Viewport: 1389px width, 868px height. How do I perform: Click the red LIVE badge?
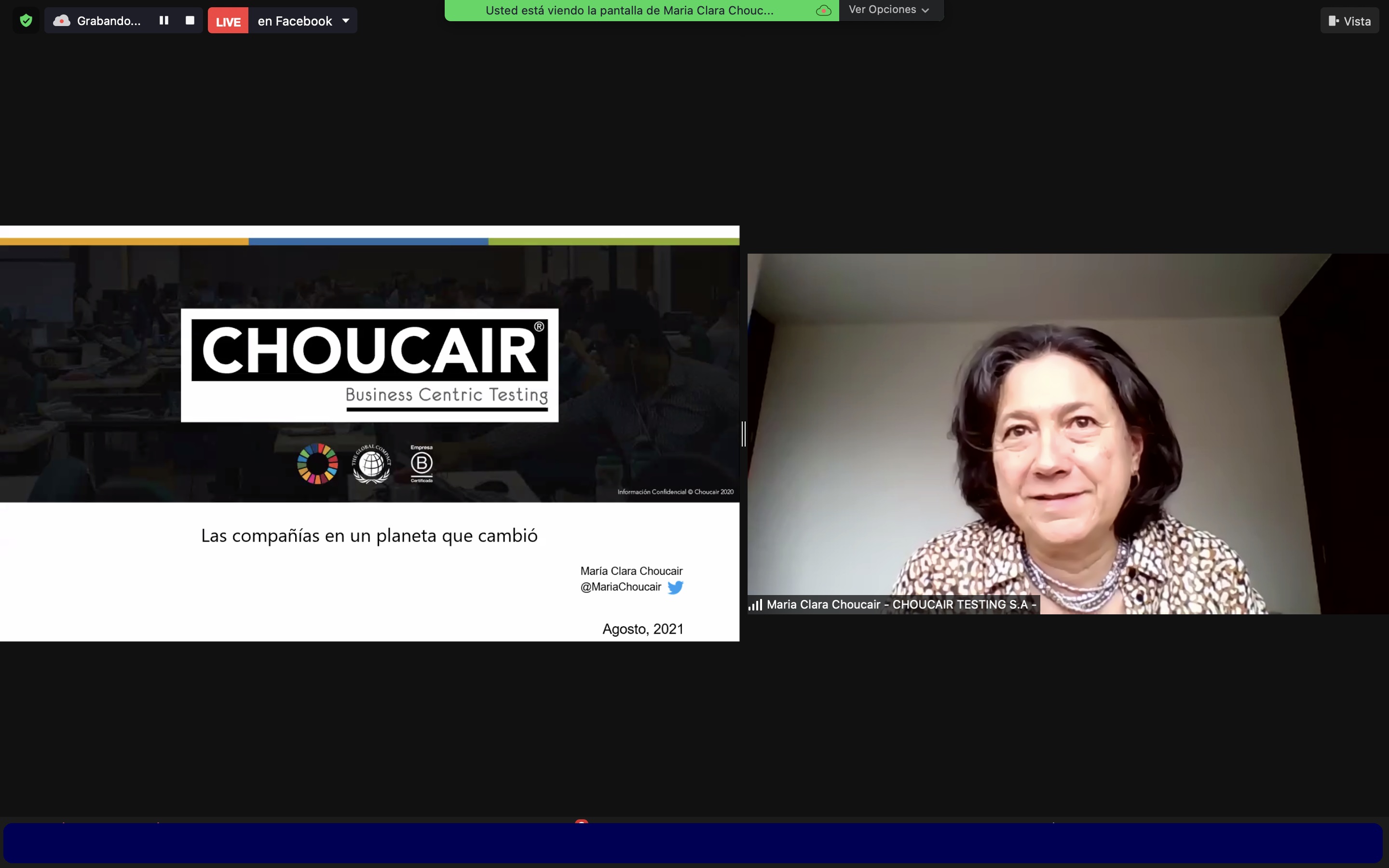pos(228,21)
